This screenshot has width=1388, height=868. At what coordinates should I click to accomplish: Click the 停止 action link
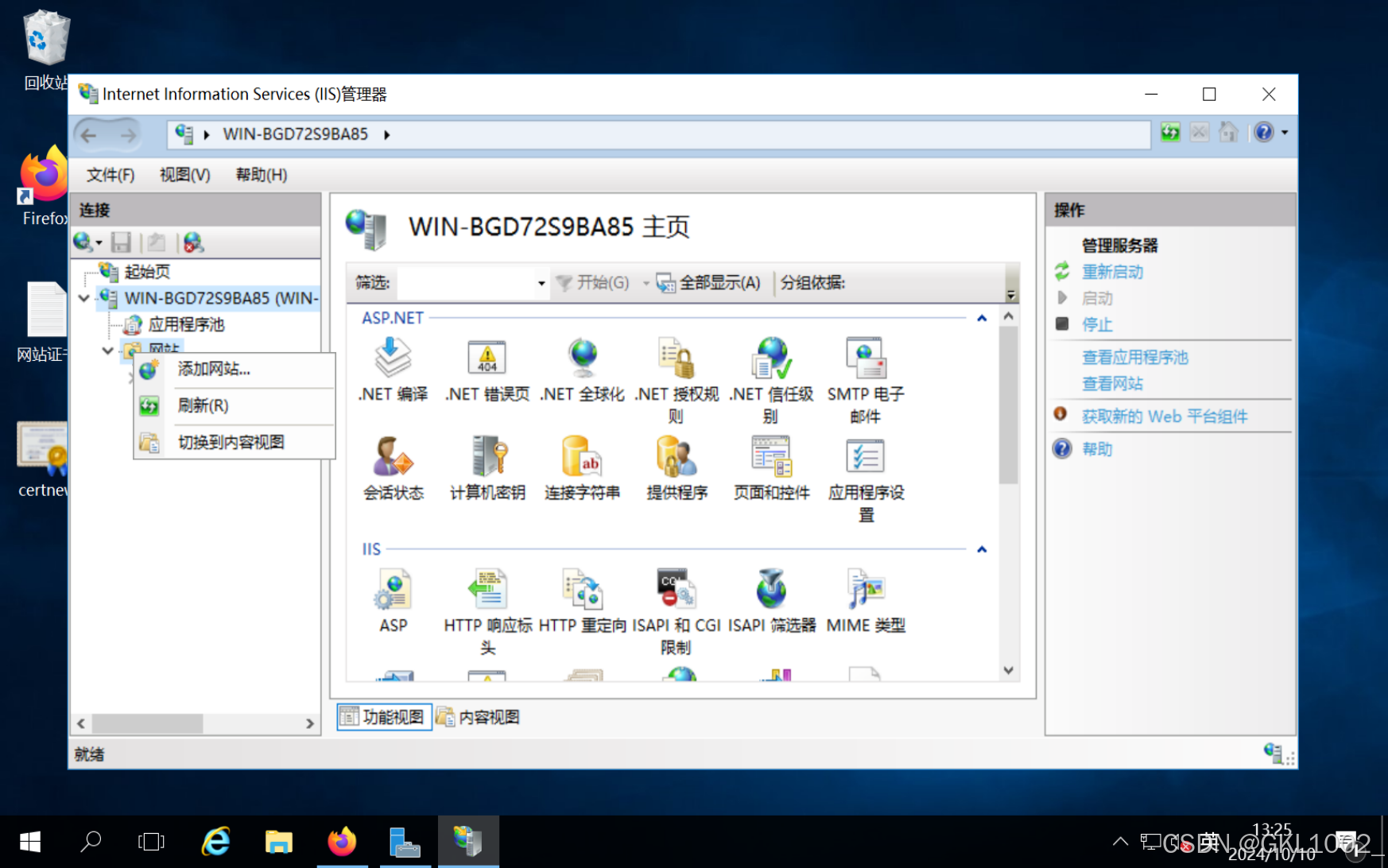pyautogui.click(x=1097, y=324)
